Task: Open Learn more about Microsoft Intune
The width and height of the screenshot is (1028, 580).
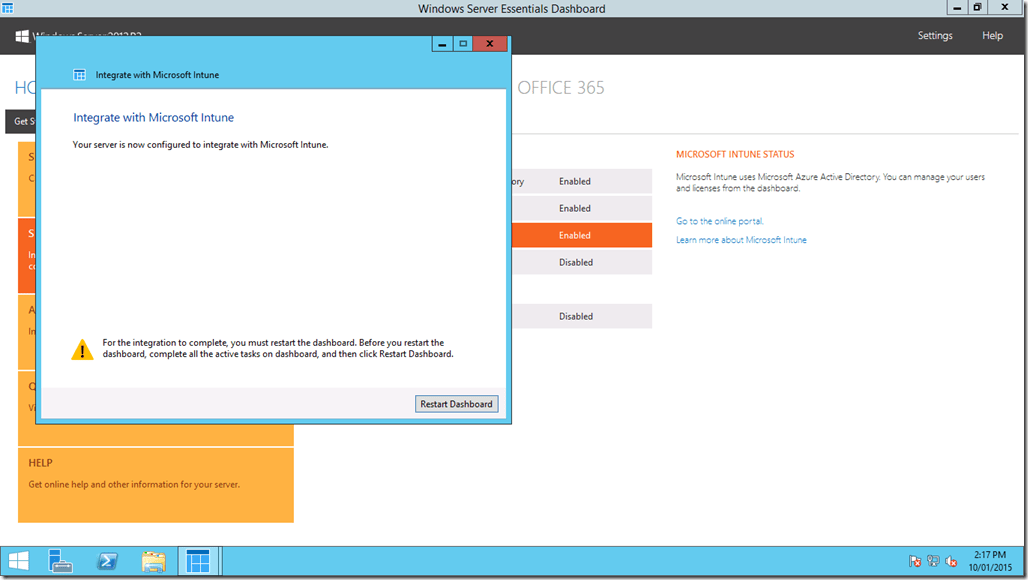Action: [x=740, y=239]
